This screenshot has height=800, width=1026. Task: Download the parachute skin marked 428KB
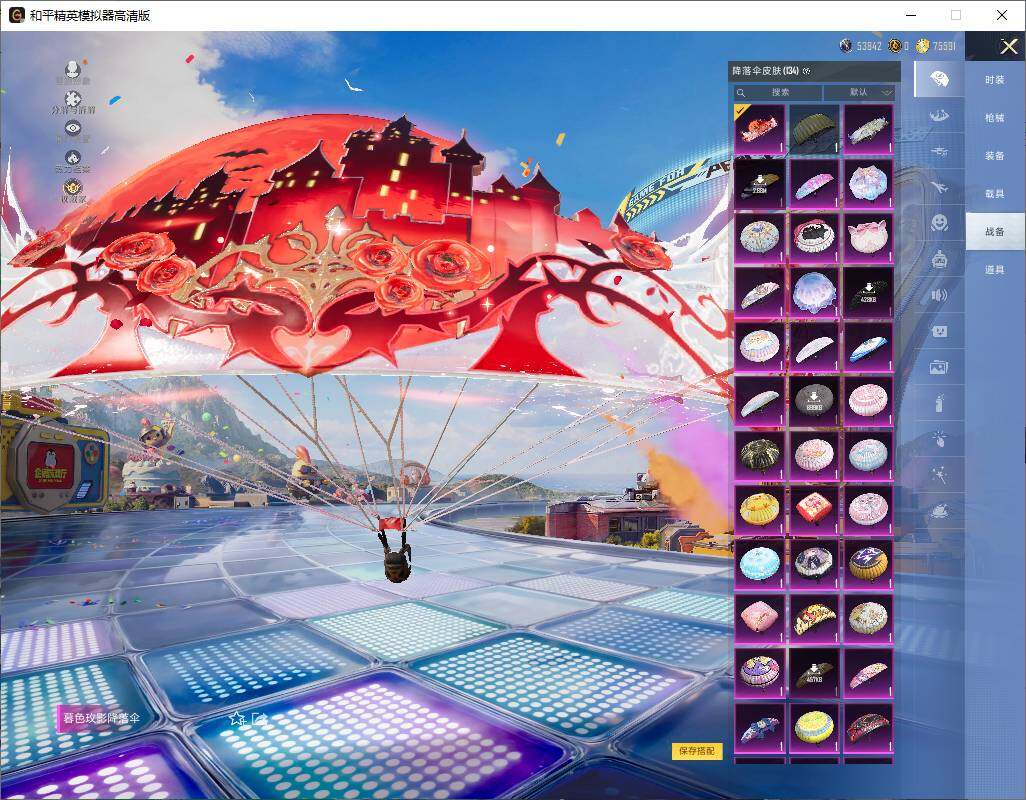point(868,292)
